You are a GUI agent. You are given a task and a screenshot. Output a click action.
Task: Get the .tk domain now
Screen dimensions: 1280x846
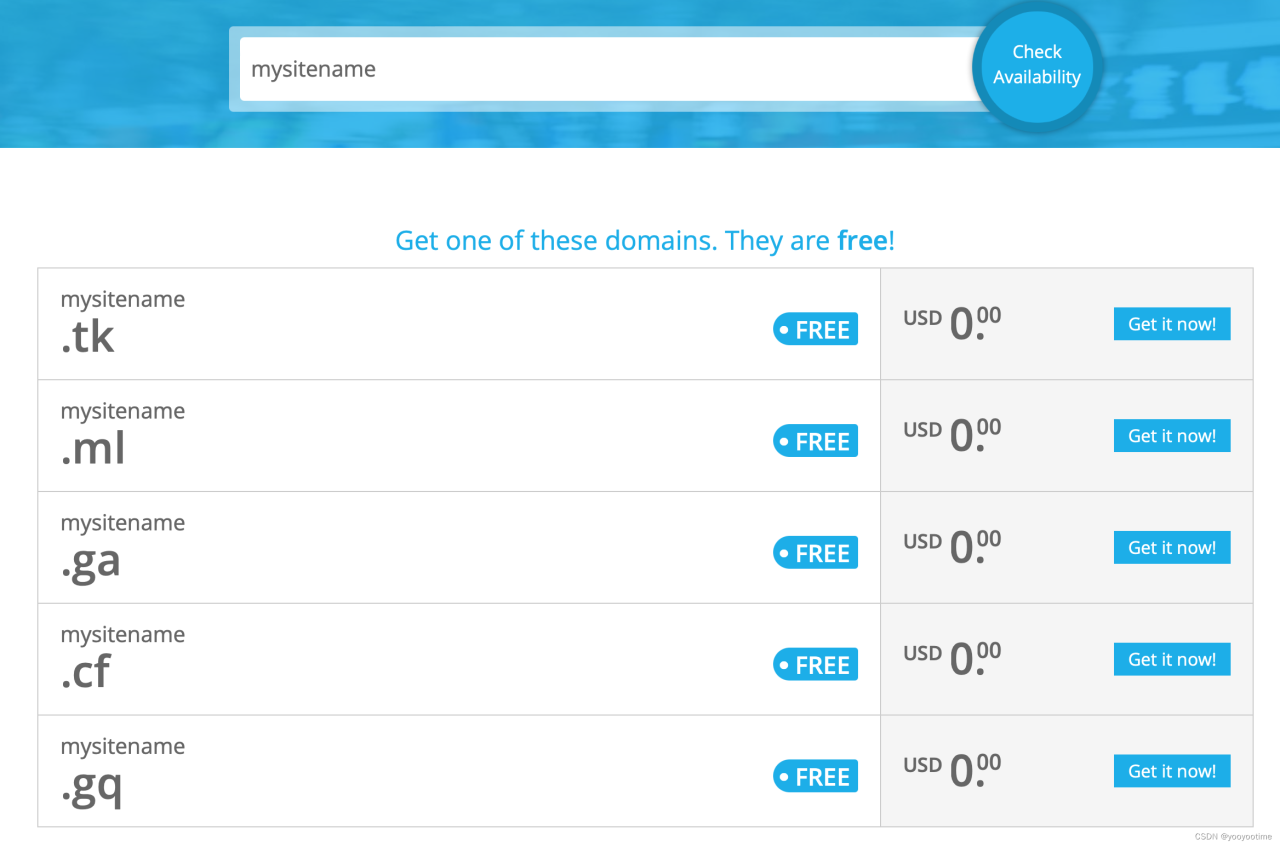coord(1171,324)
